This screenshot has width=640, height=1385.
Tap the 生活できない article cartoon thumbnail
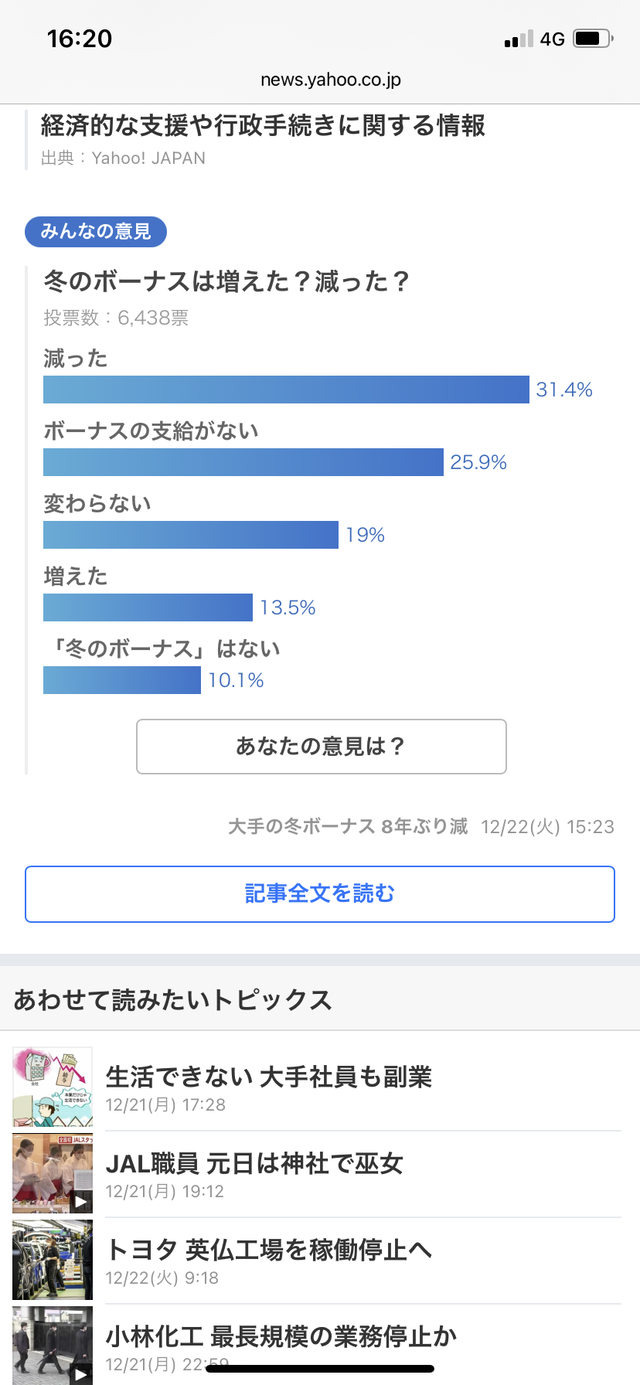tap(52, 1087)
